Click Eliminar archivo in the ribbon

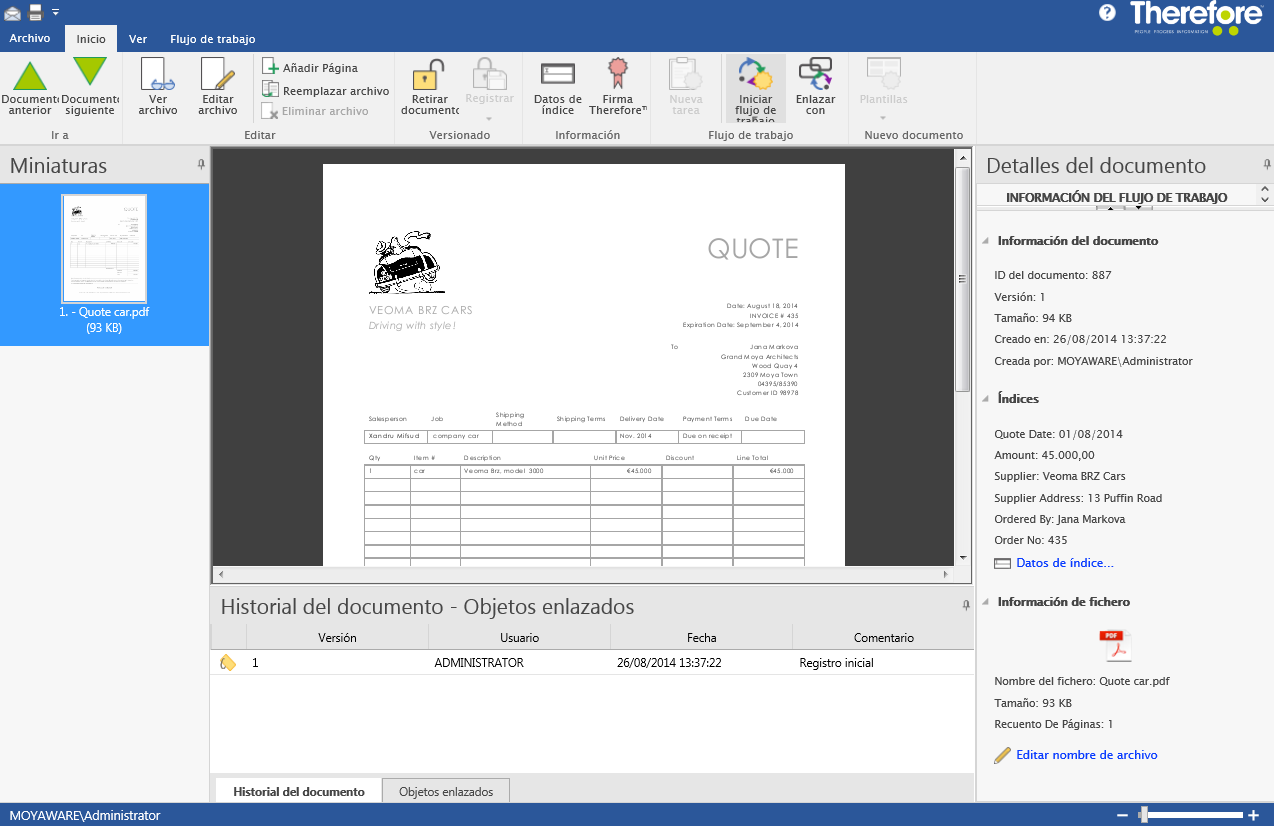(x=316, y=111)
